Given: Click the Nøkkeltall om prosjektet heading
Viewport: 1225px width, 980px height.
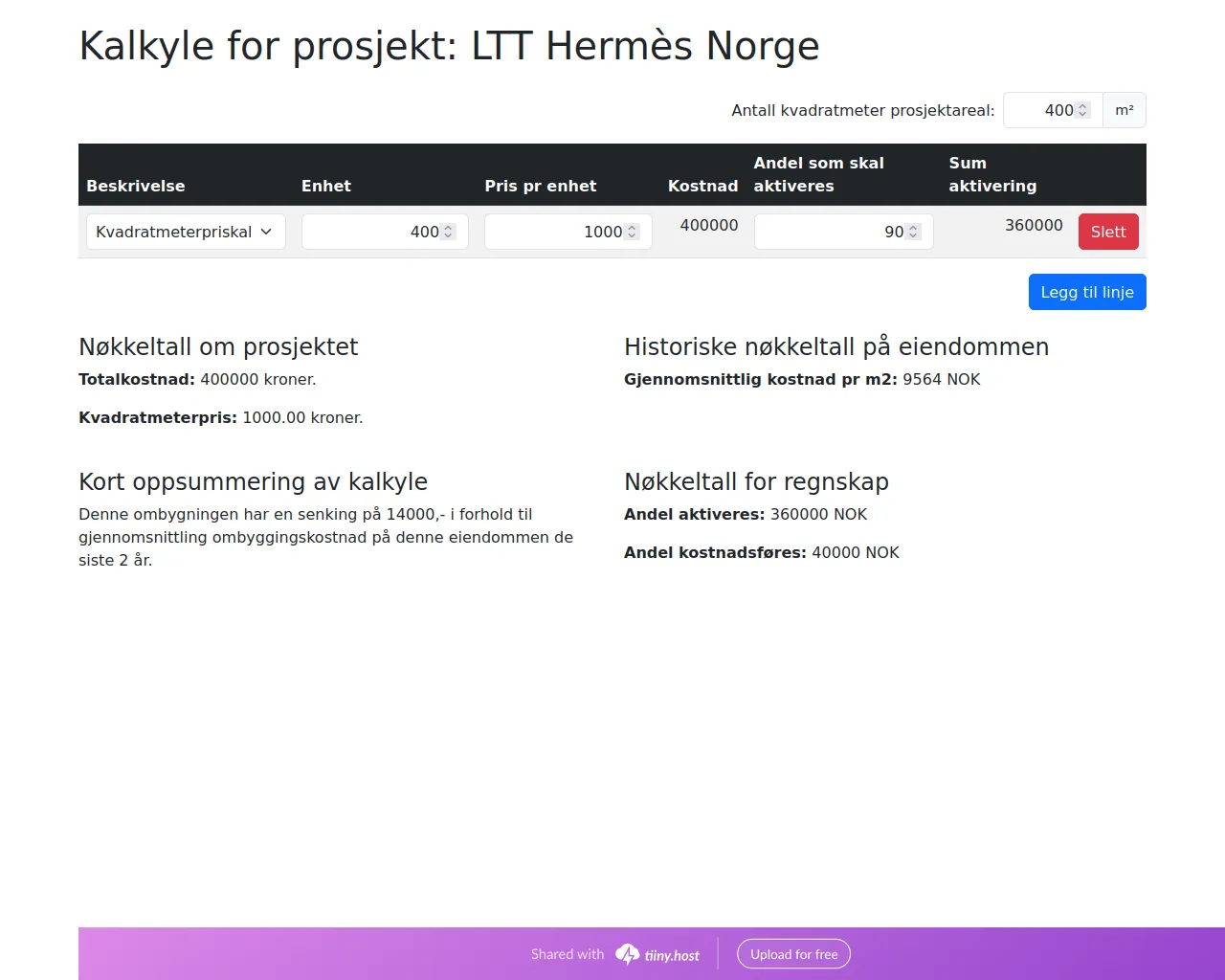Looking at the screenshot, I should [218, 346].
